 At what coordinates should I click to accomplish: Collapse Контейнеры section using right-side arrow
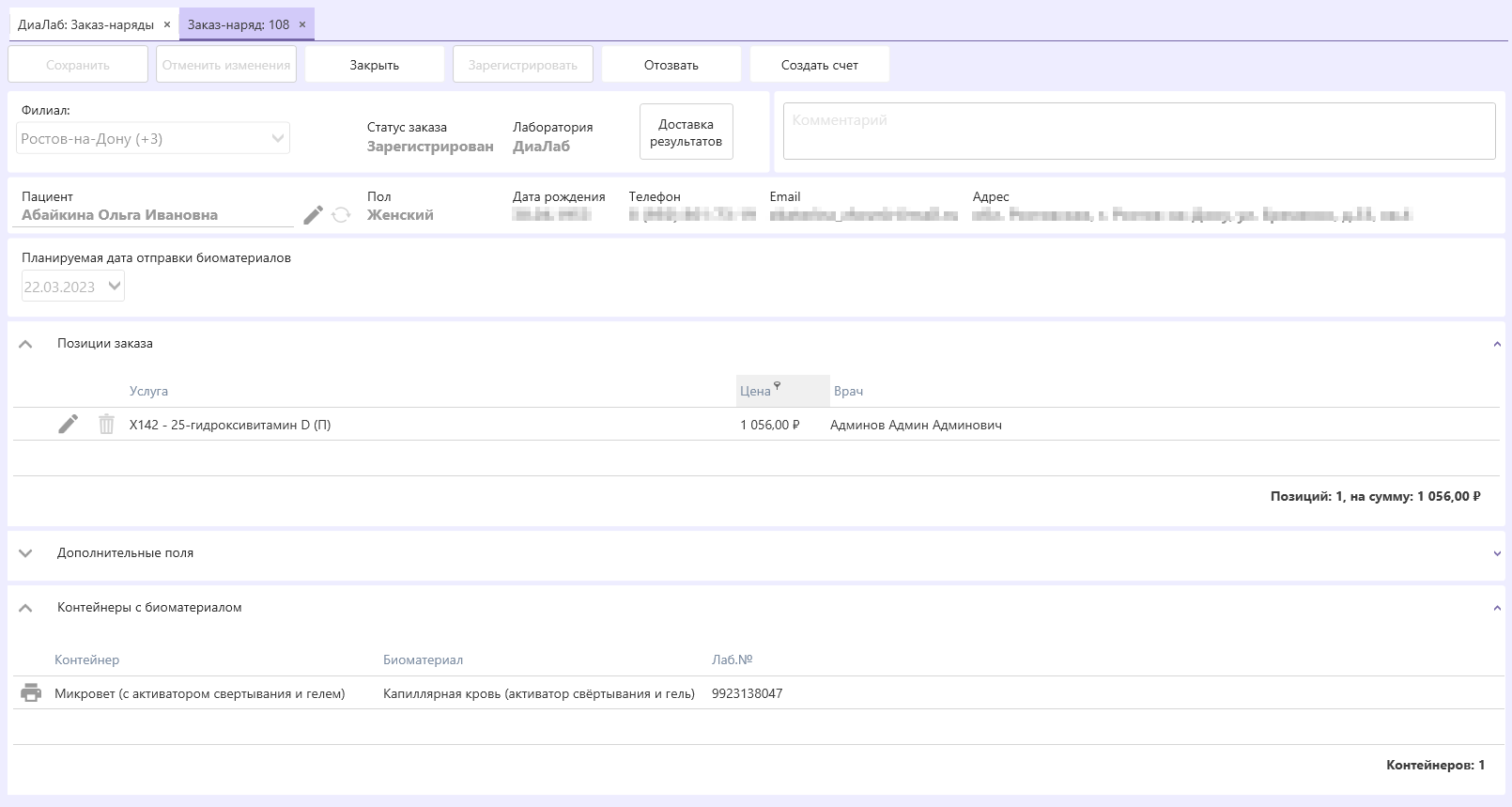pos(1497,608)
